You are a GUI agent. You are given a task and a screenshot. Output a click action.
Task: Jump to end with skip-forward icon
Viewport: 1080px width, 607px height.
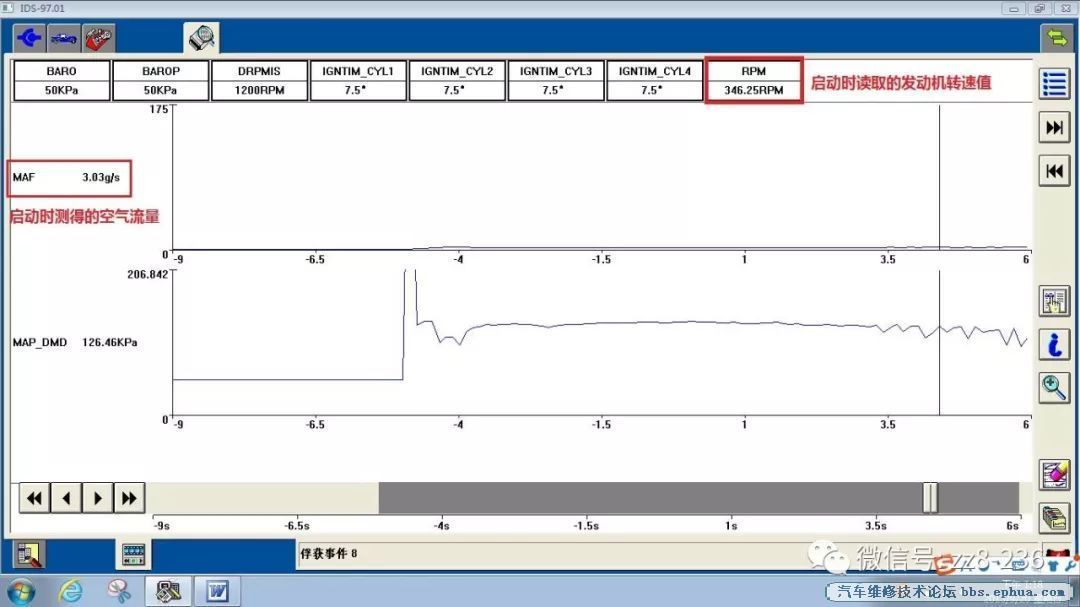1055,127
